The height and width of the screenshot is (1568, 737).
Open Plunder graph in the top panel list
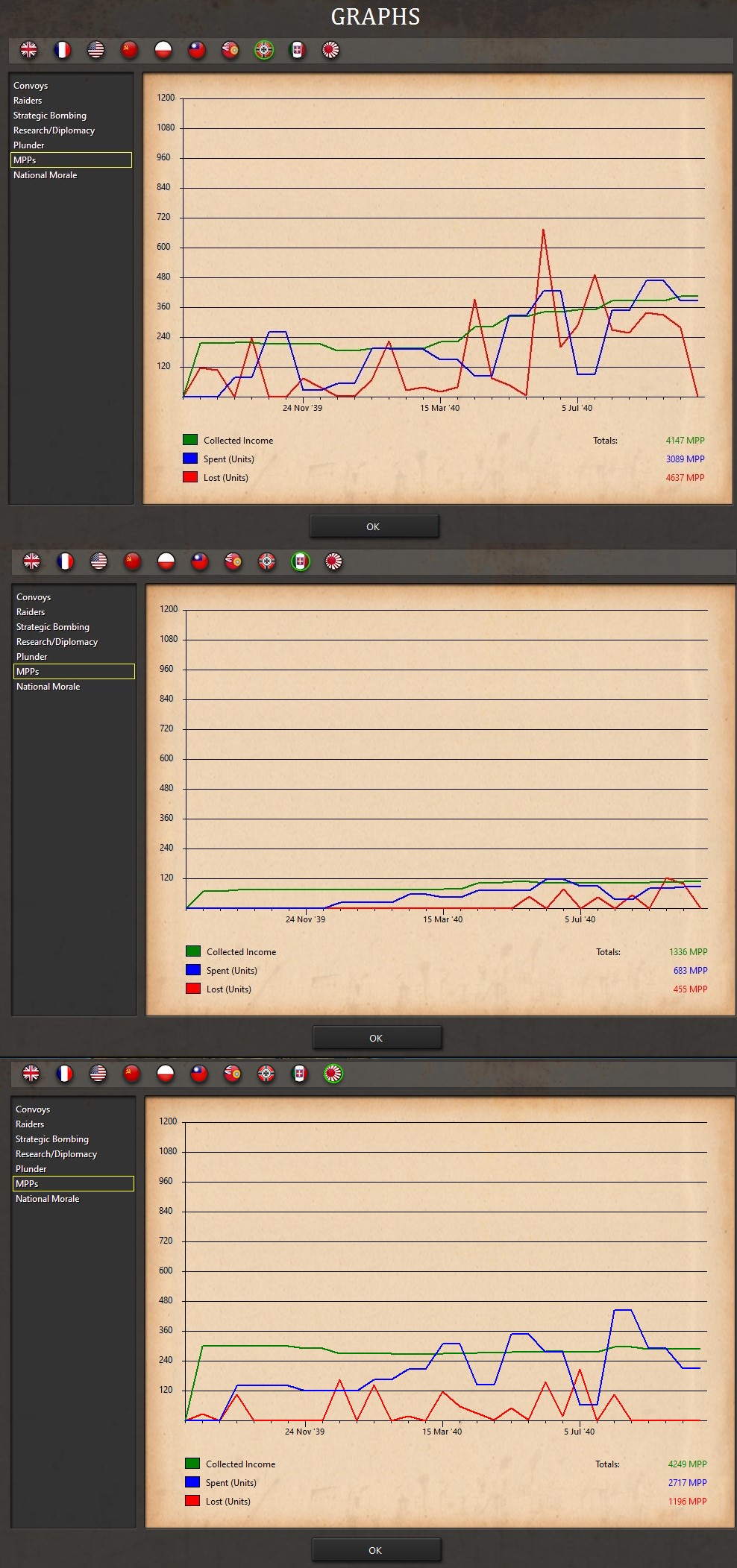(28, 145)
